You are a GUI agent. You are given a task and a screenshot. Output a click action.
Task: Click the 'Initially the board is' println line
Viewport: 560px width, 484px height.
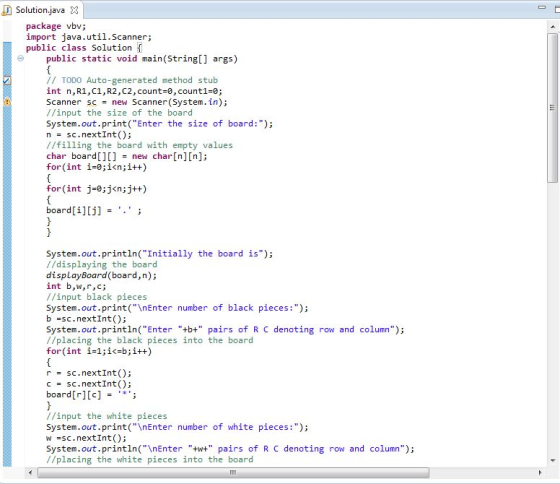pos(159,254)
